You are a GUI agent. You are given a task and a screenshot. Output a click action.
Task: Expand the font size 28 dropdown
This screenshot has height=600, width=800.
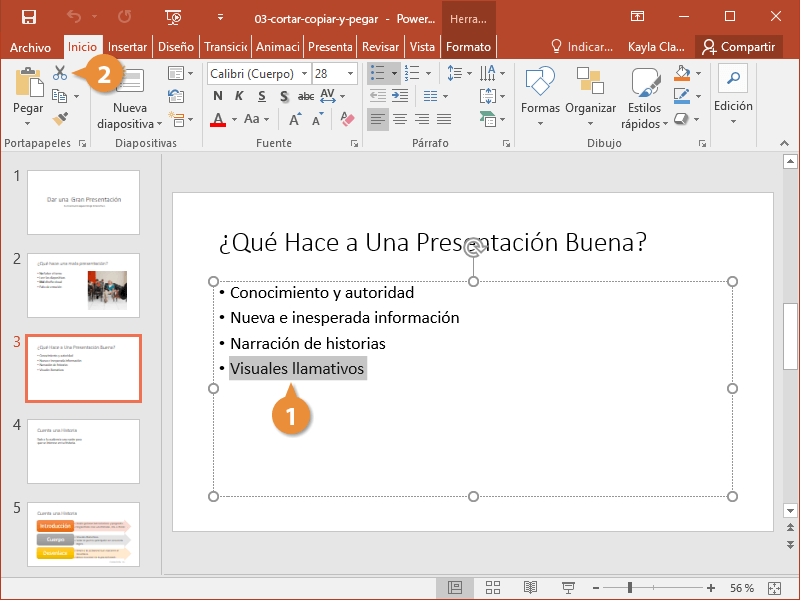click(350, 74)
